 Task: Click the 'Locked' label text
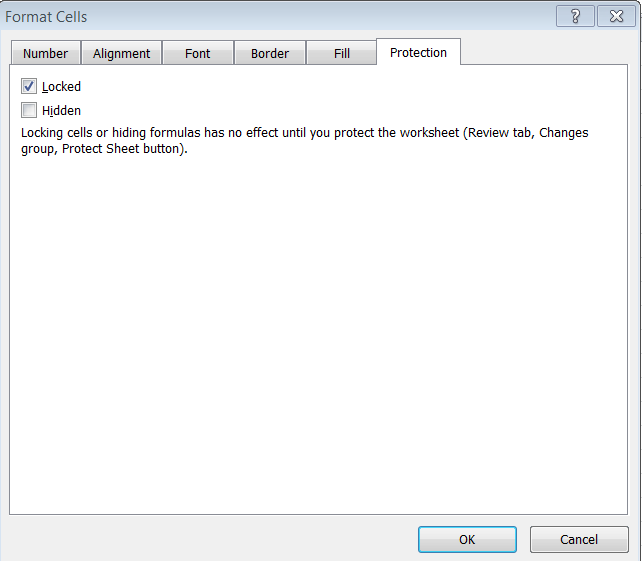tap(62, 87)
